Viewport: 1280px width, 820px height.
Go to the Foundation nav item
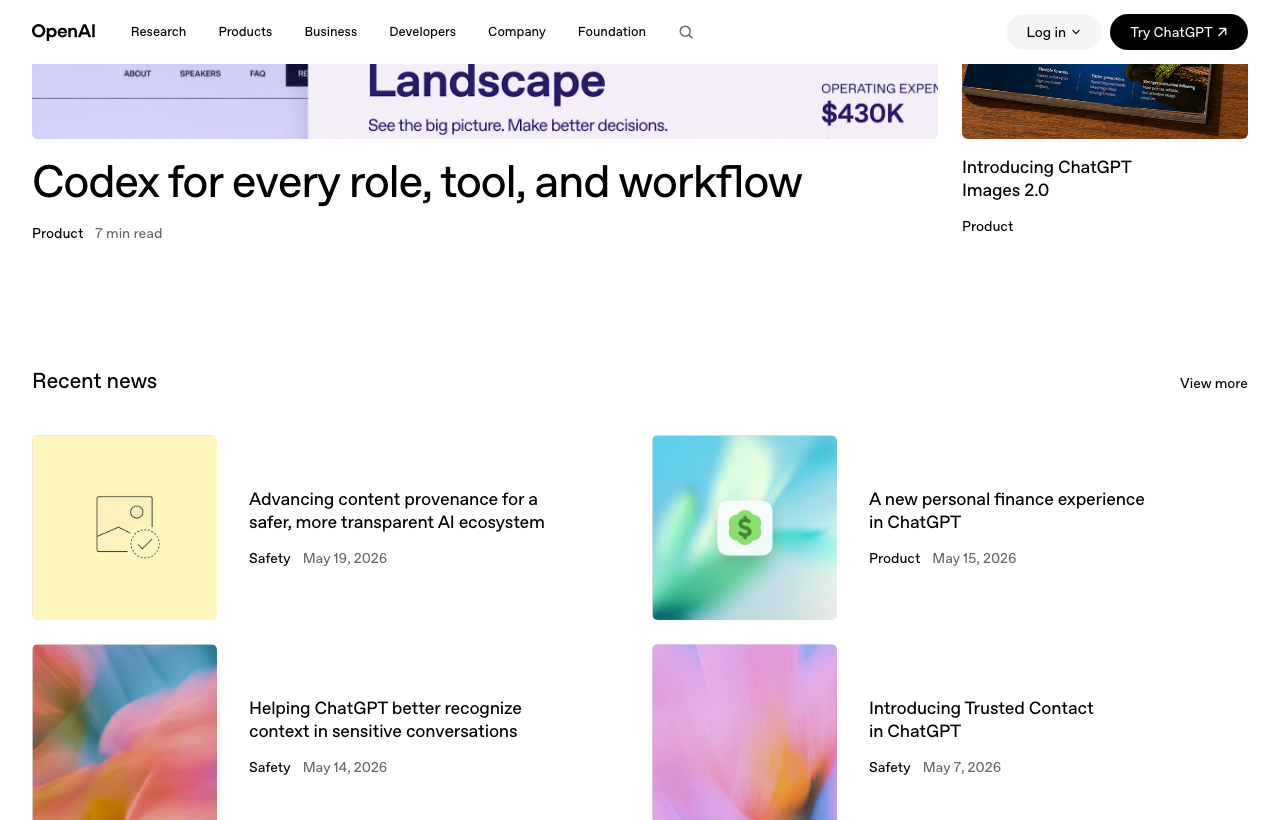pyautogui.click(x=612, y=32)
